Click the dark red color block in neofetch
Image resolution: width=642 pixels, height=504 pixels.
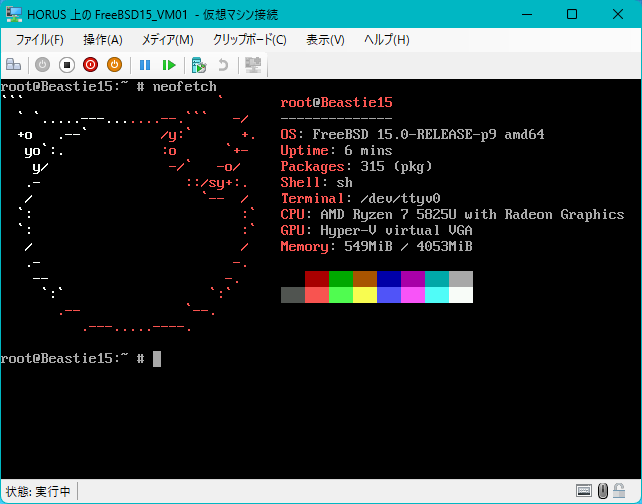tap(317, 279)
